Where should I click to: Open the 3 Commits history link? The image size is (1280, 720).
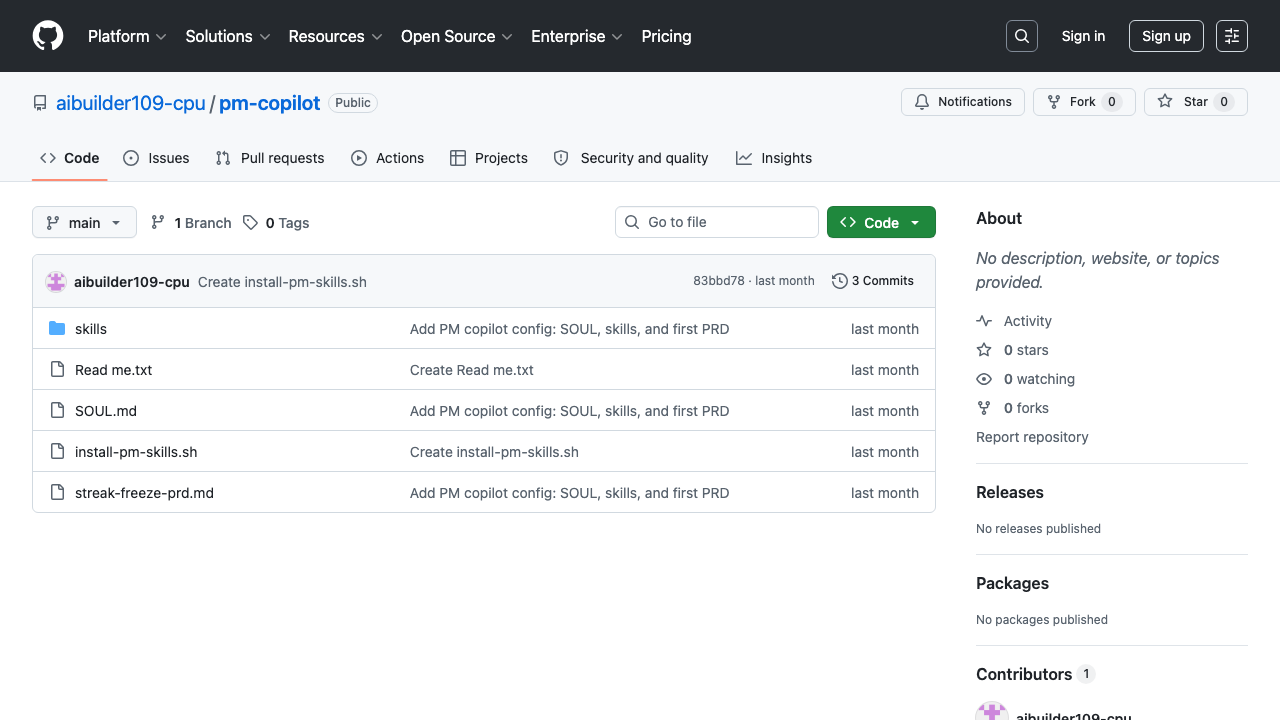tap(873, 281)
